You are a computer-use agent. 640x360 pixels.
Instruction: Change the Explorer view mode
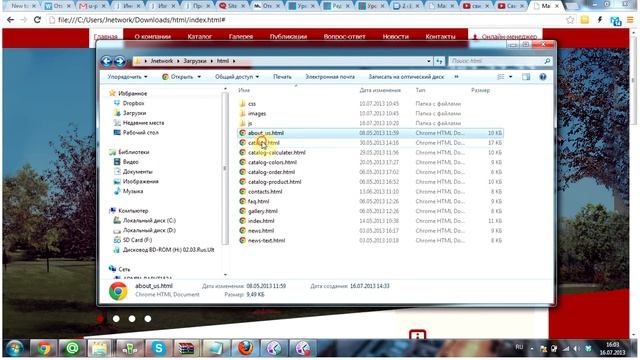pos(500,77)
